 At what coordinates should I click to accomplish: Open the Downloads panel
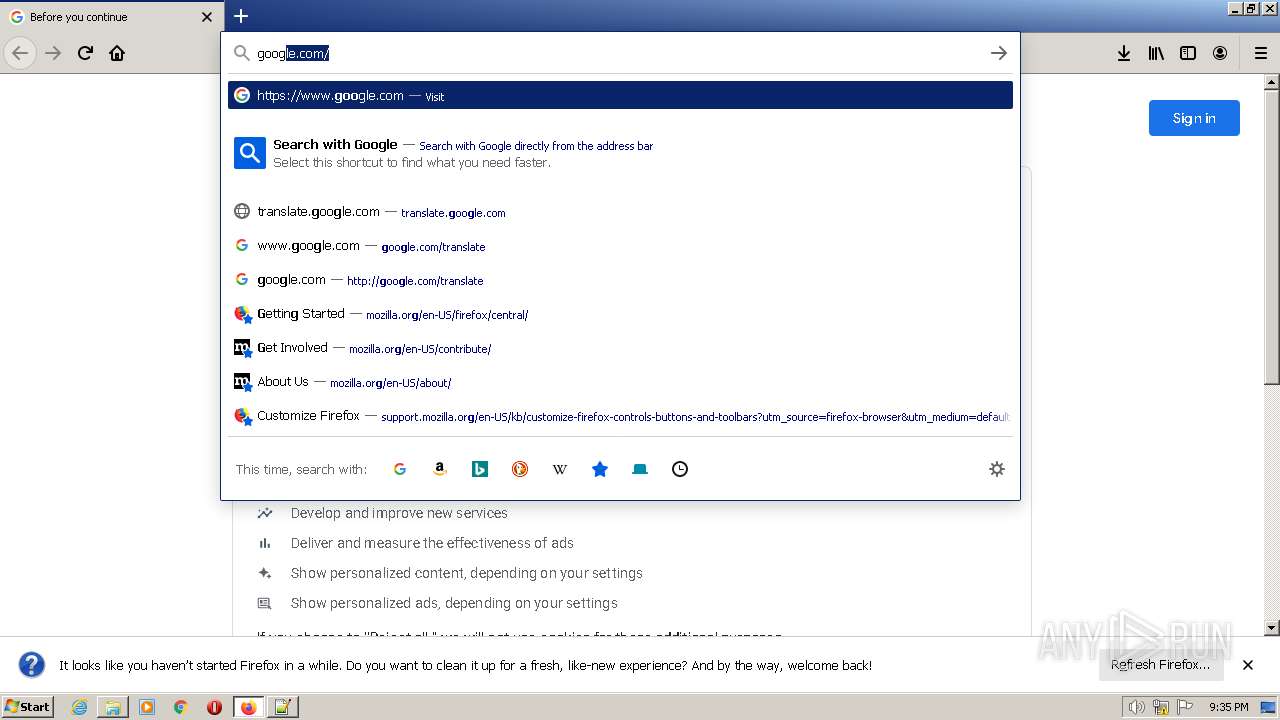point(1124,53)
